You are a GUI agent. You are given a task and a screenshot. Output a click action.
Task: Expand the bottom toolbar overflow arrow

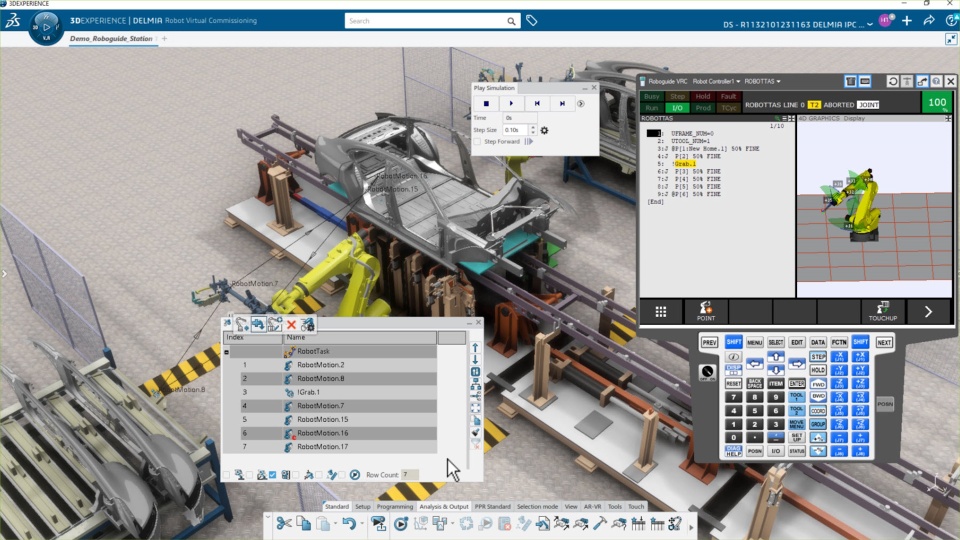(692, 527)
